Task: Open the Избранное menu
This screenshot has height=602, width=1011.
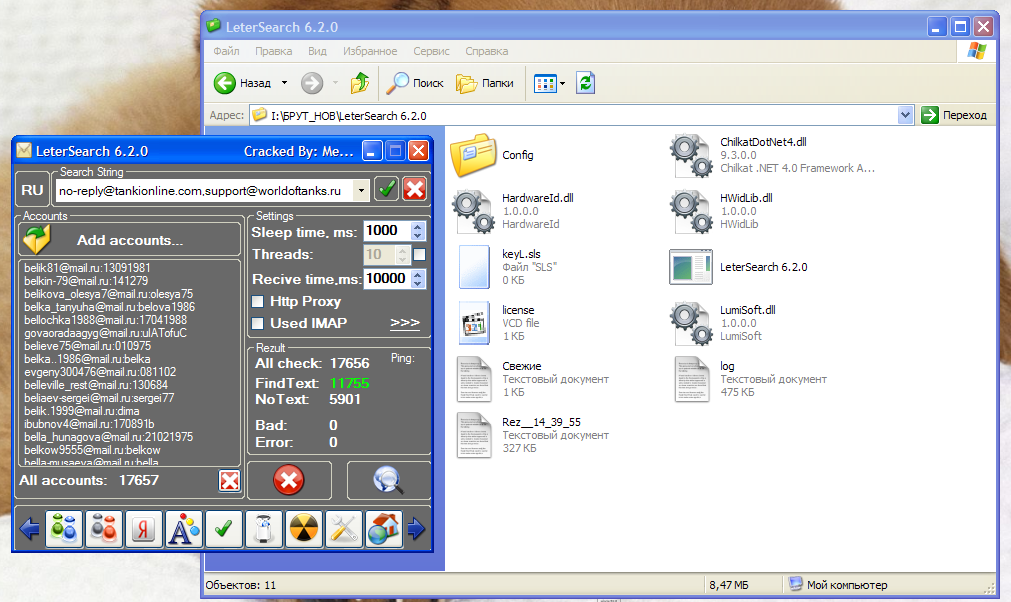Action: pyautogui.click(x=370, y=51)
